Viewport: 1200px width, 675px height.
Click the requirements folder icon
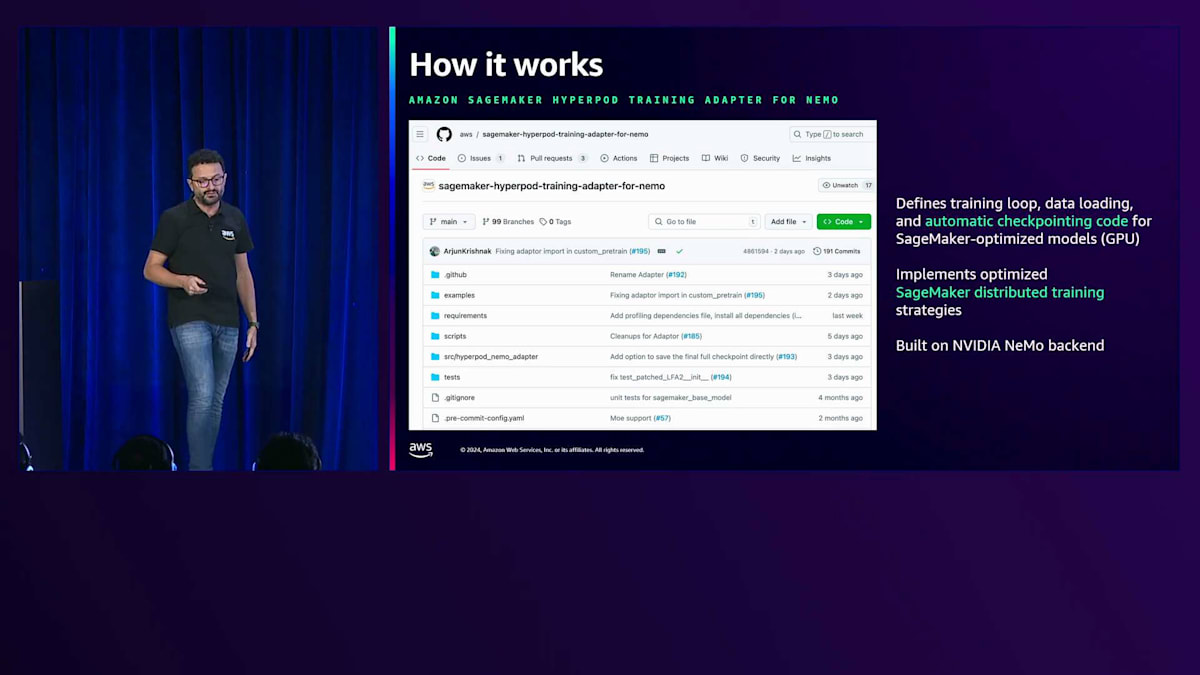click(x=435, y=315)
